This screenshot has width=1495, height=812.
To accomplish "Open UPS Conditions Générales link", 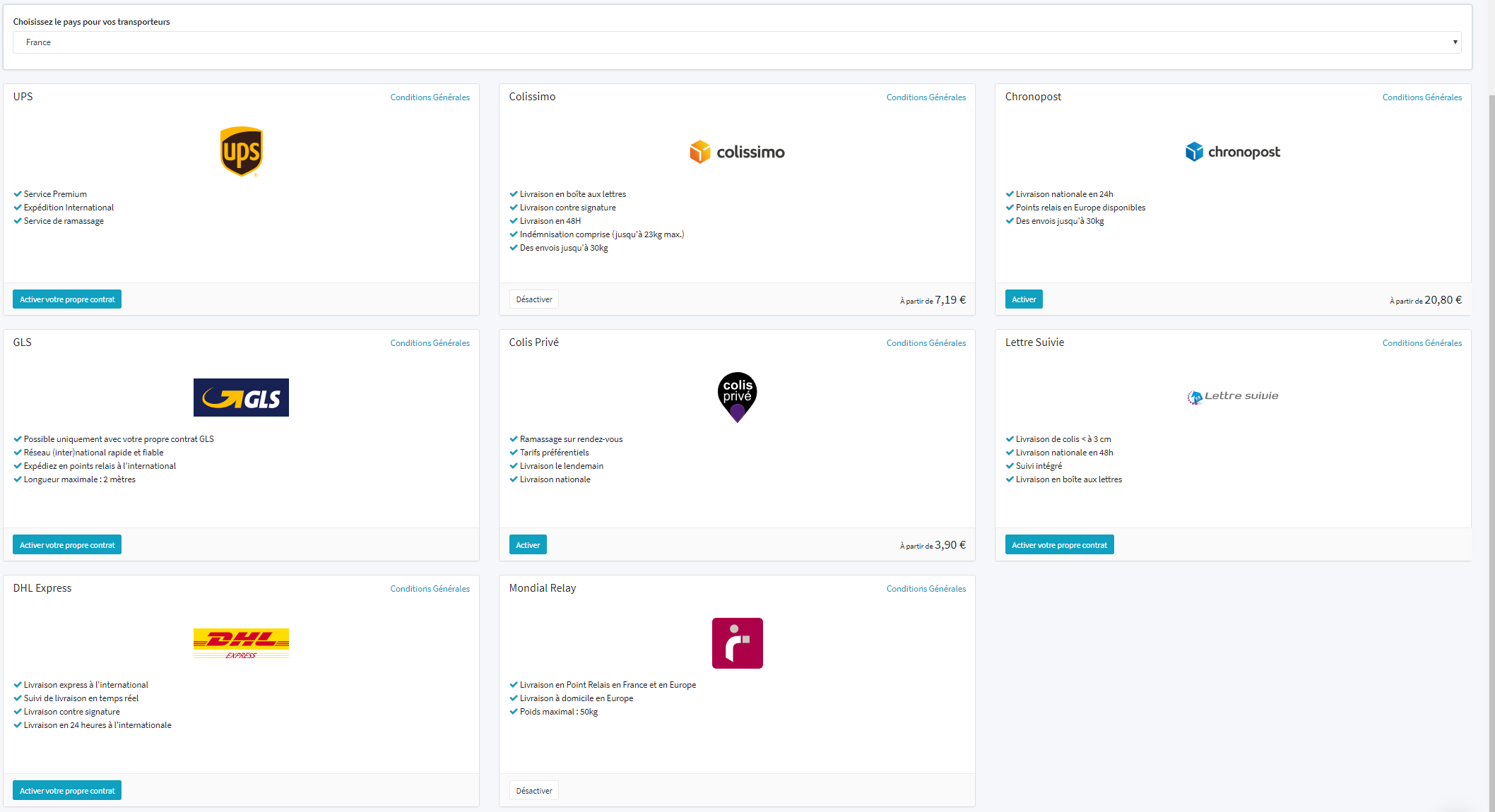I will click(430, 97).
